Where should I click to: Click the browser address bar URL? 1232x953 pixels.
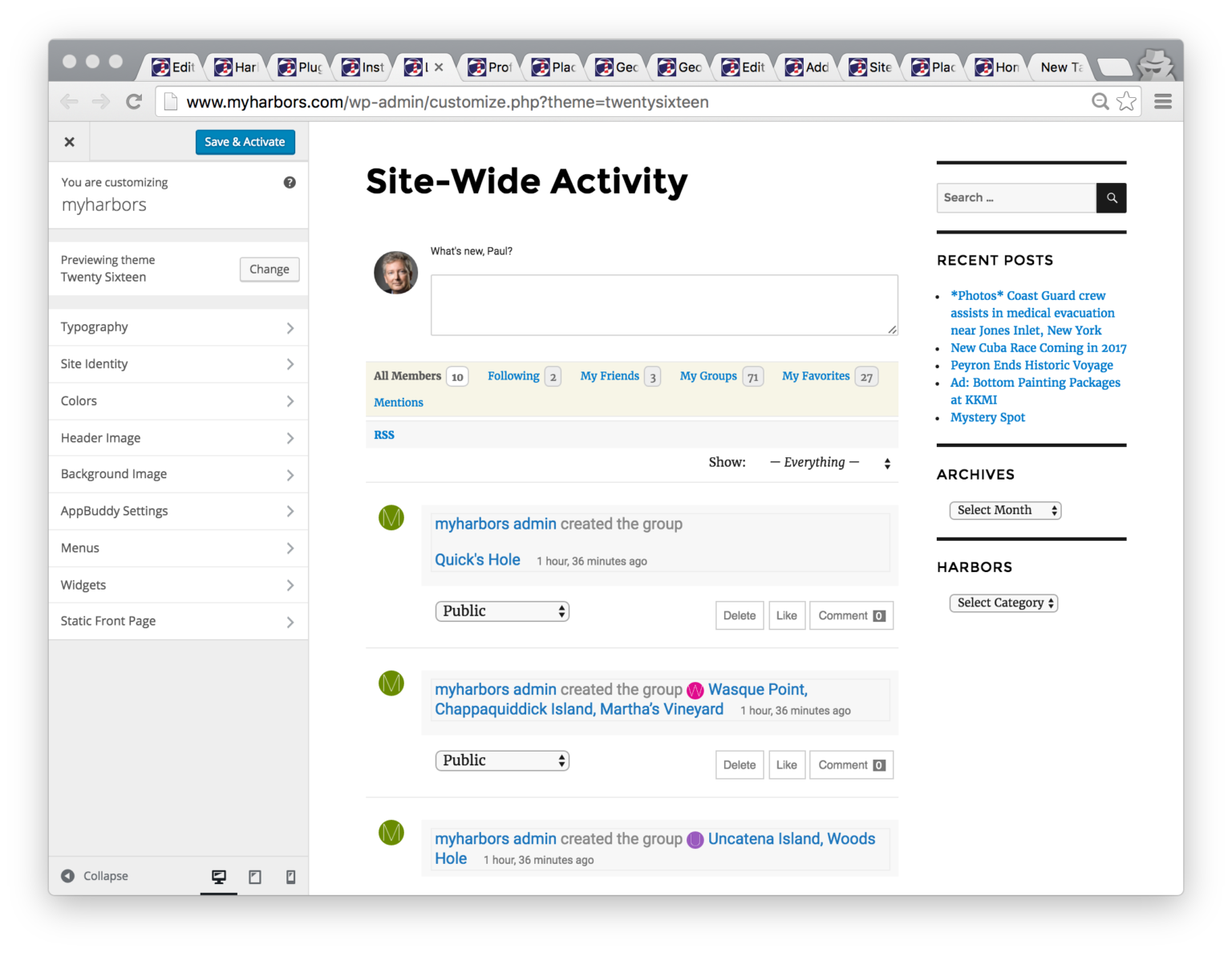[448, 102]
